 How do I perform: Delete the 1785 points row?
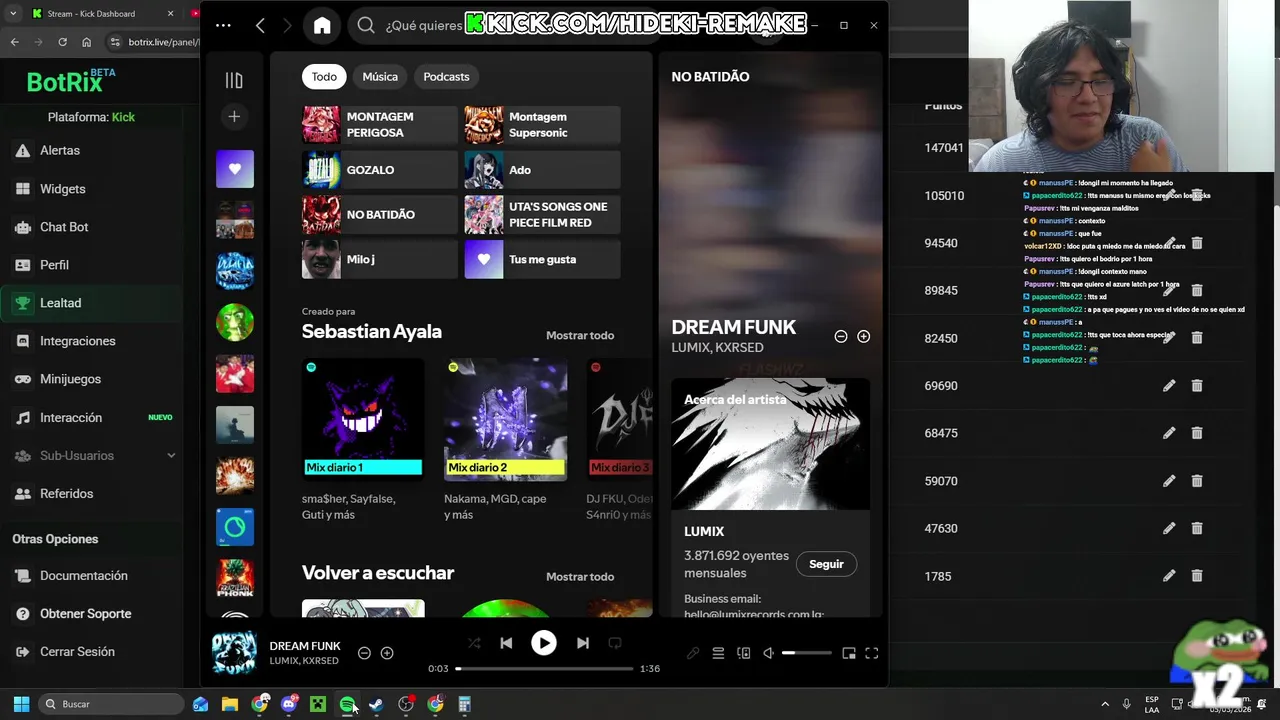point(1197,576)
